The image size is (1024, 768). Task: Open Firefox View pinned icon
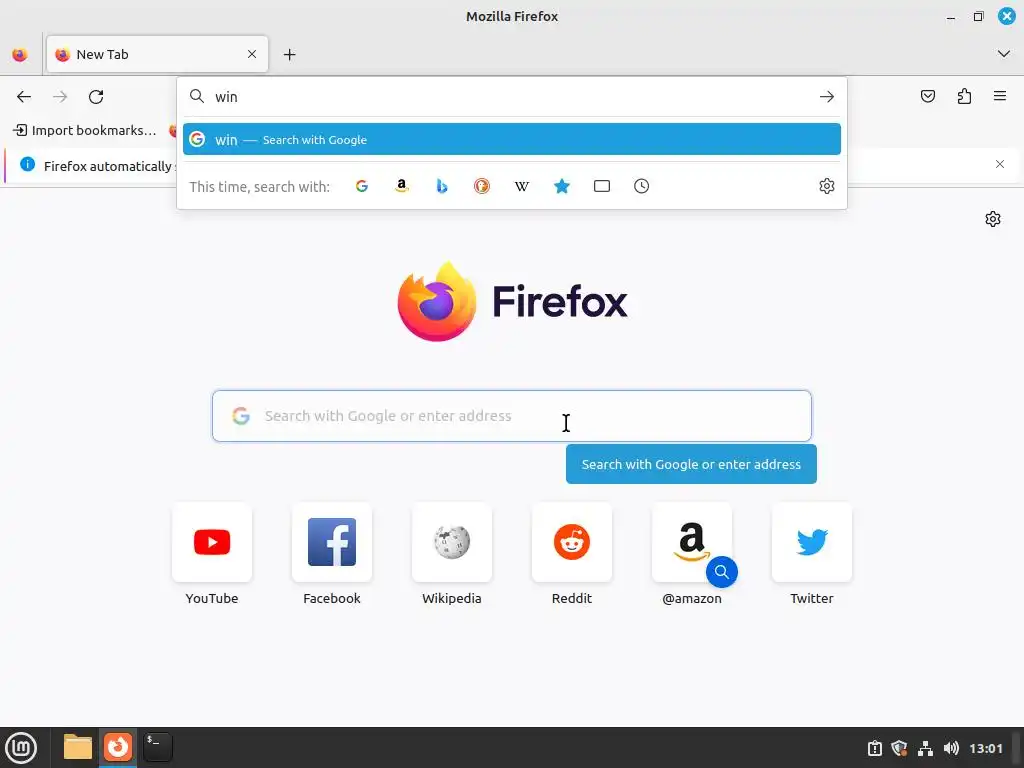pyautogui.click(x=20, y=54)
